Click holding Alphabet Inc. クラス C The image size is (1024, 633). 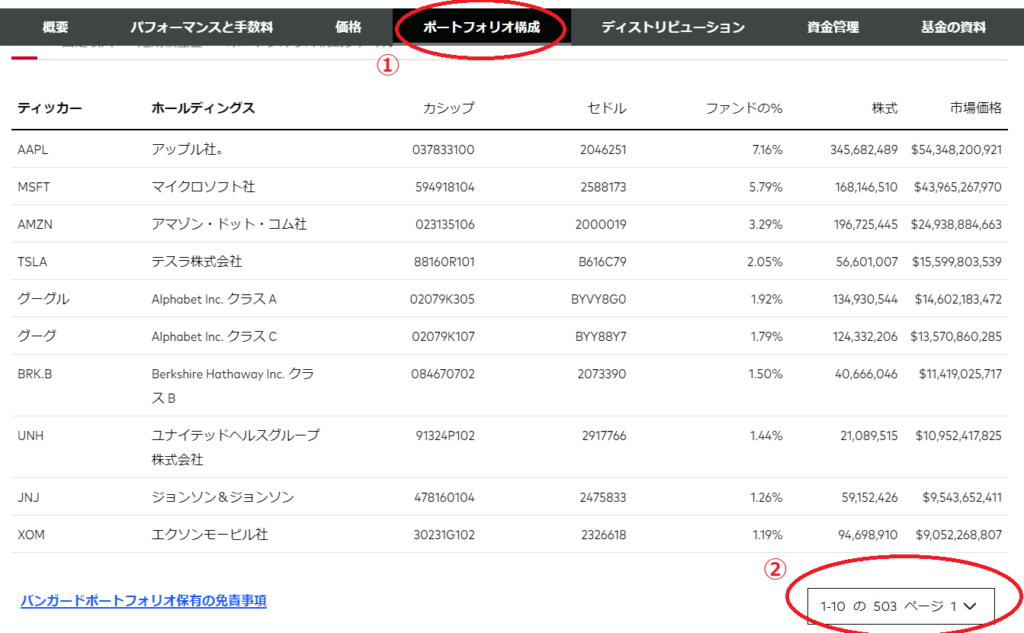(214, 336)
